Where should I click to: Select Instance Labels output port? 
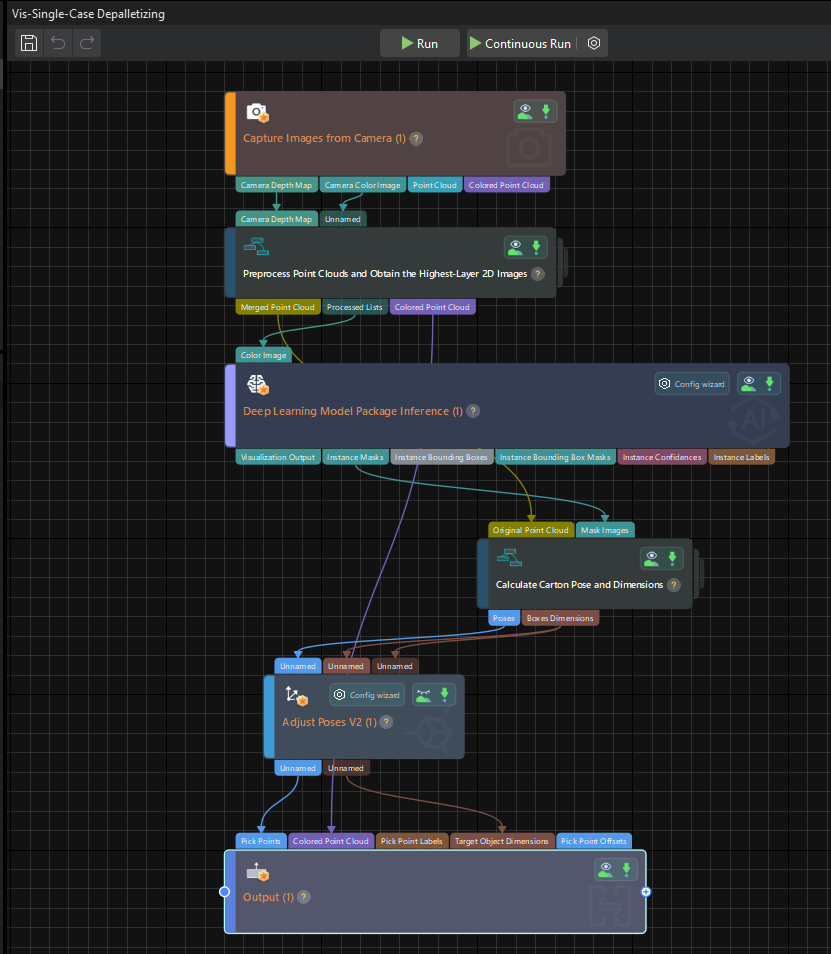pyautogui.click(x=742, y=457)
